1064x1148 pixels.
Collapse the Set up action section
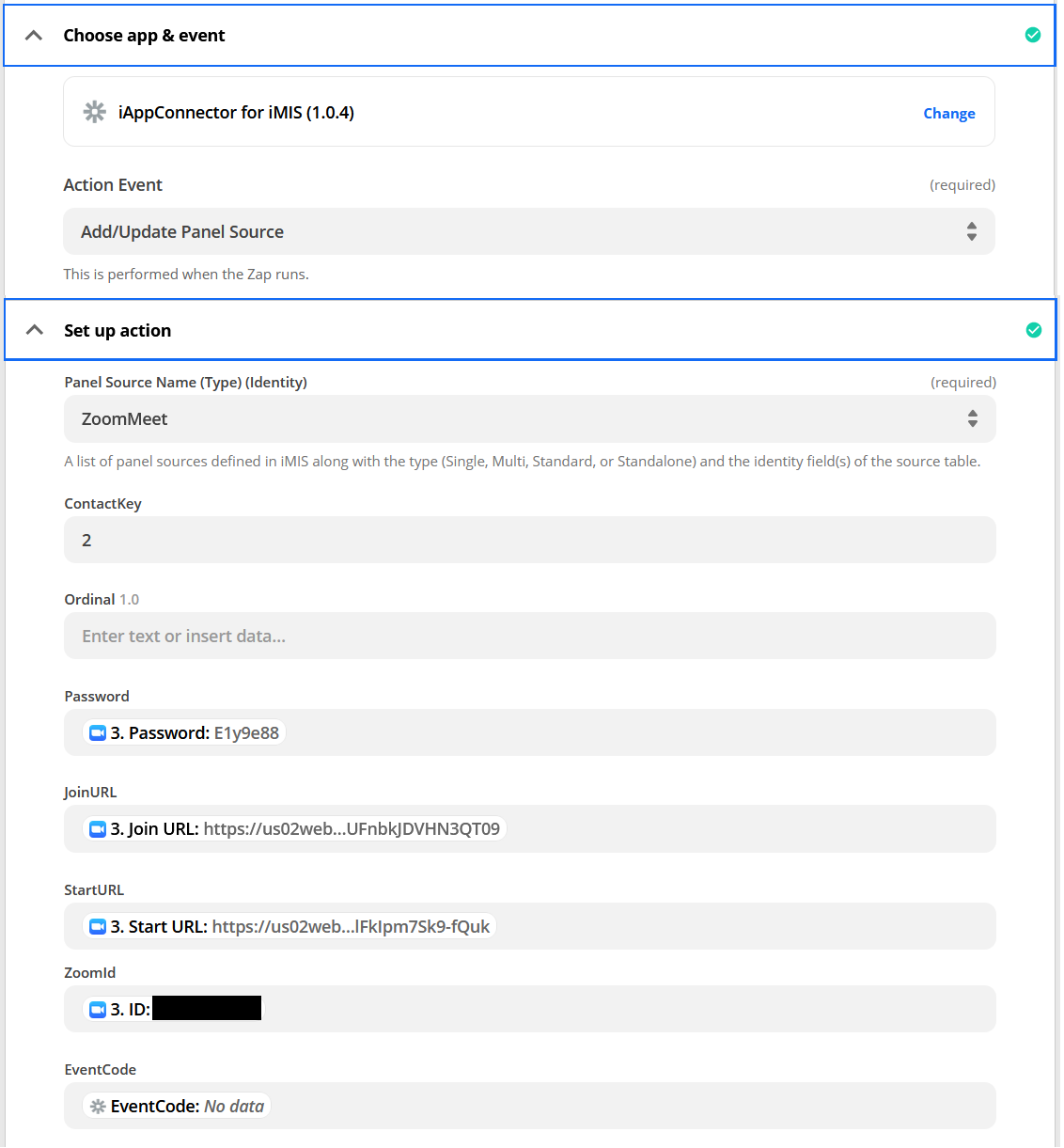coord(35,330)
